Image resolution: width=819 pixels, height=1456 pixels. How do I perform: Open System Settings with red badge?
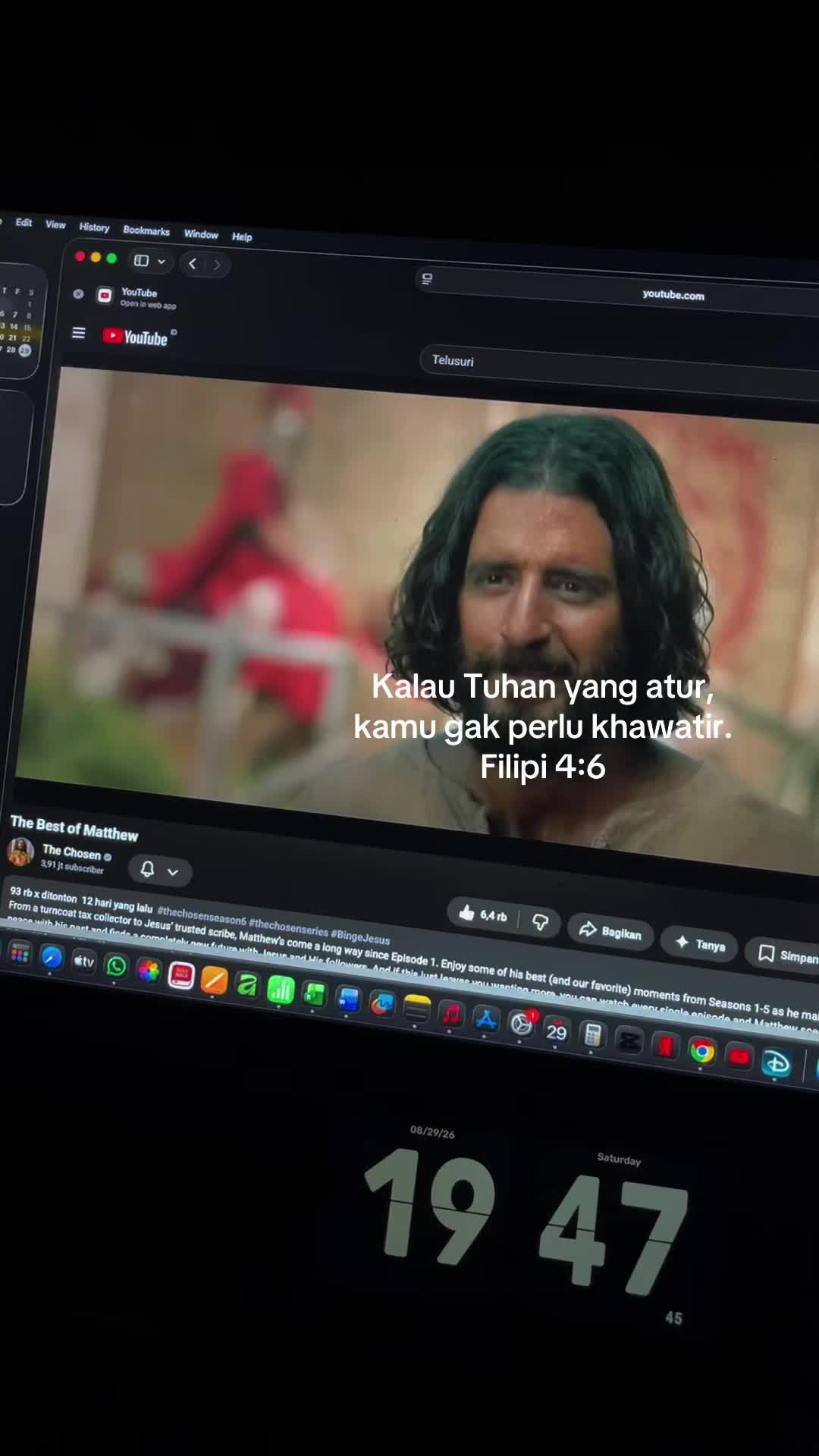click(x=522, y=1025)
